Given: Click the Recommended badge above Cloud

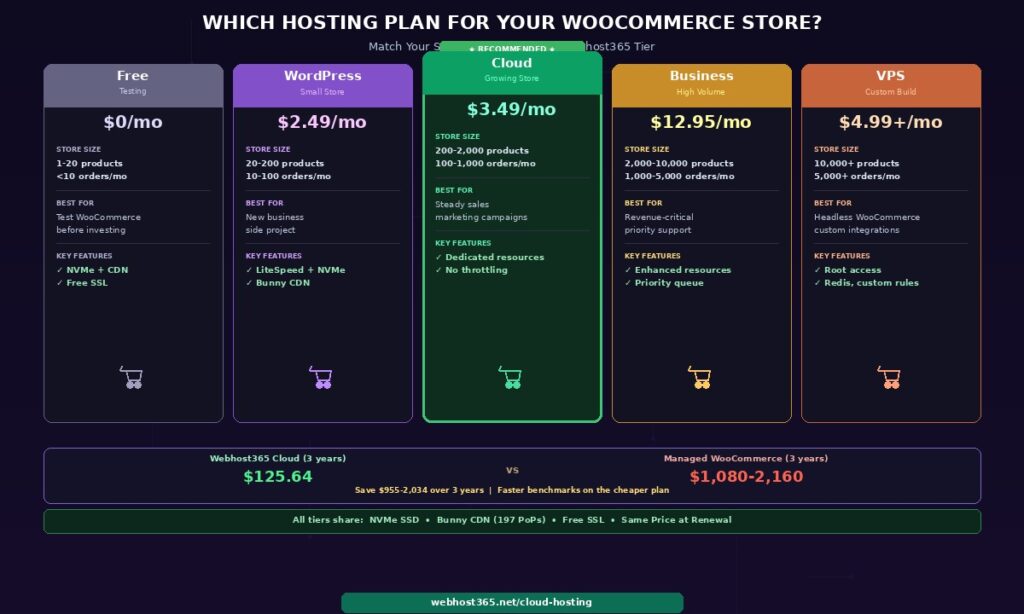Looking at the screenshot, I should [x=512, y=47].
